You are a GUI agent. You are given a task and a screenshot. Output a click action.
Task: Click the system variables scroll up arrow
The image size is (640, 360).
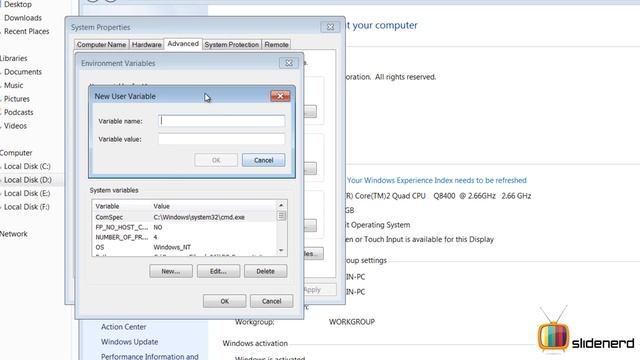[x=281, y=205]
